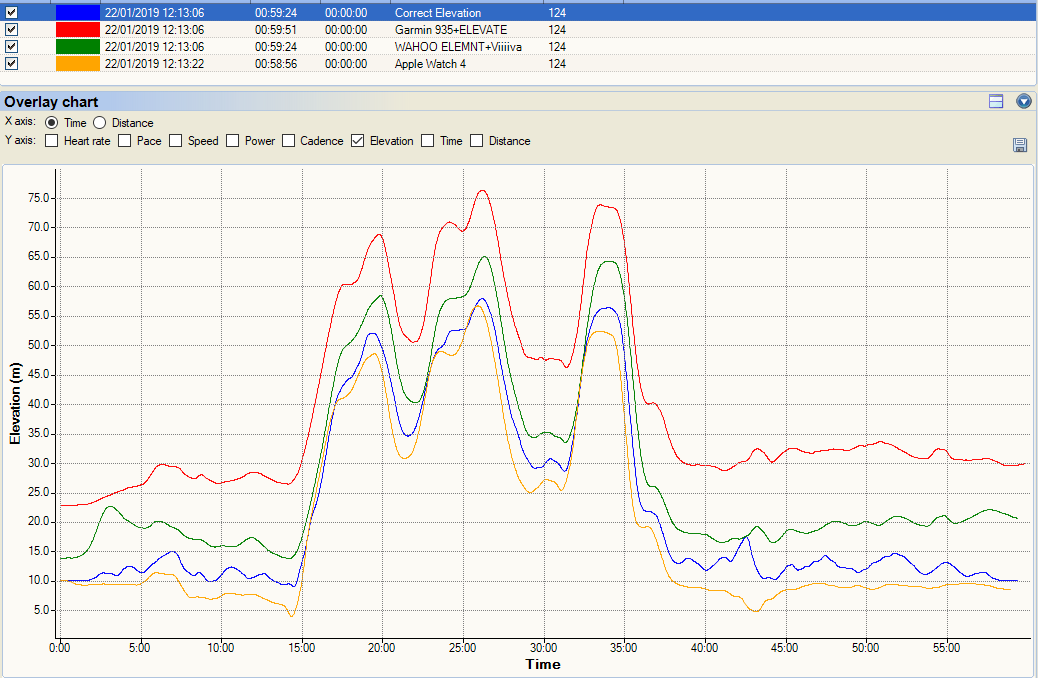This screenshot has height=678, width=1038.
Task: Turn on the Speed Y axis checkbox
Action: coord(176,141)
